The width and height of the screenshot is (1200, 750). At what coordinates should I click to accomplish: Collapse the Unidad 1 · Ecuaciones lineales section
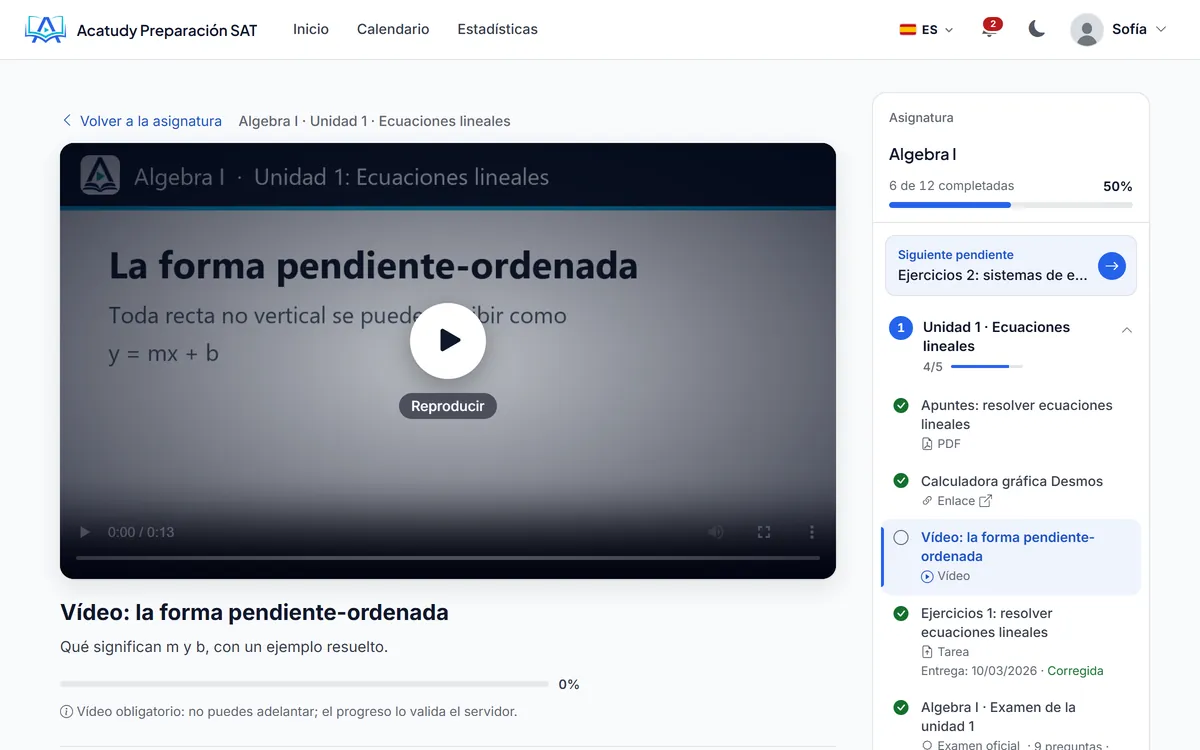tap(1127, 330)
